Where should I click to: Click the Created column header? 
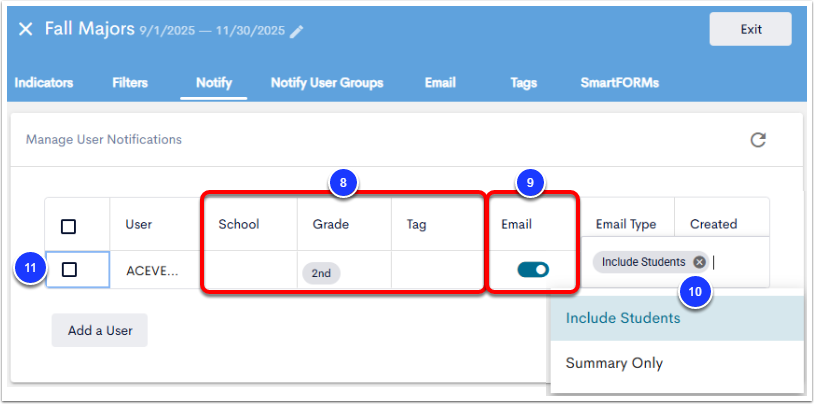point(713,224)
